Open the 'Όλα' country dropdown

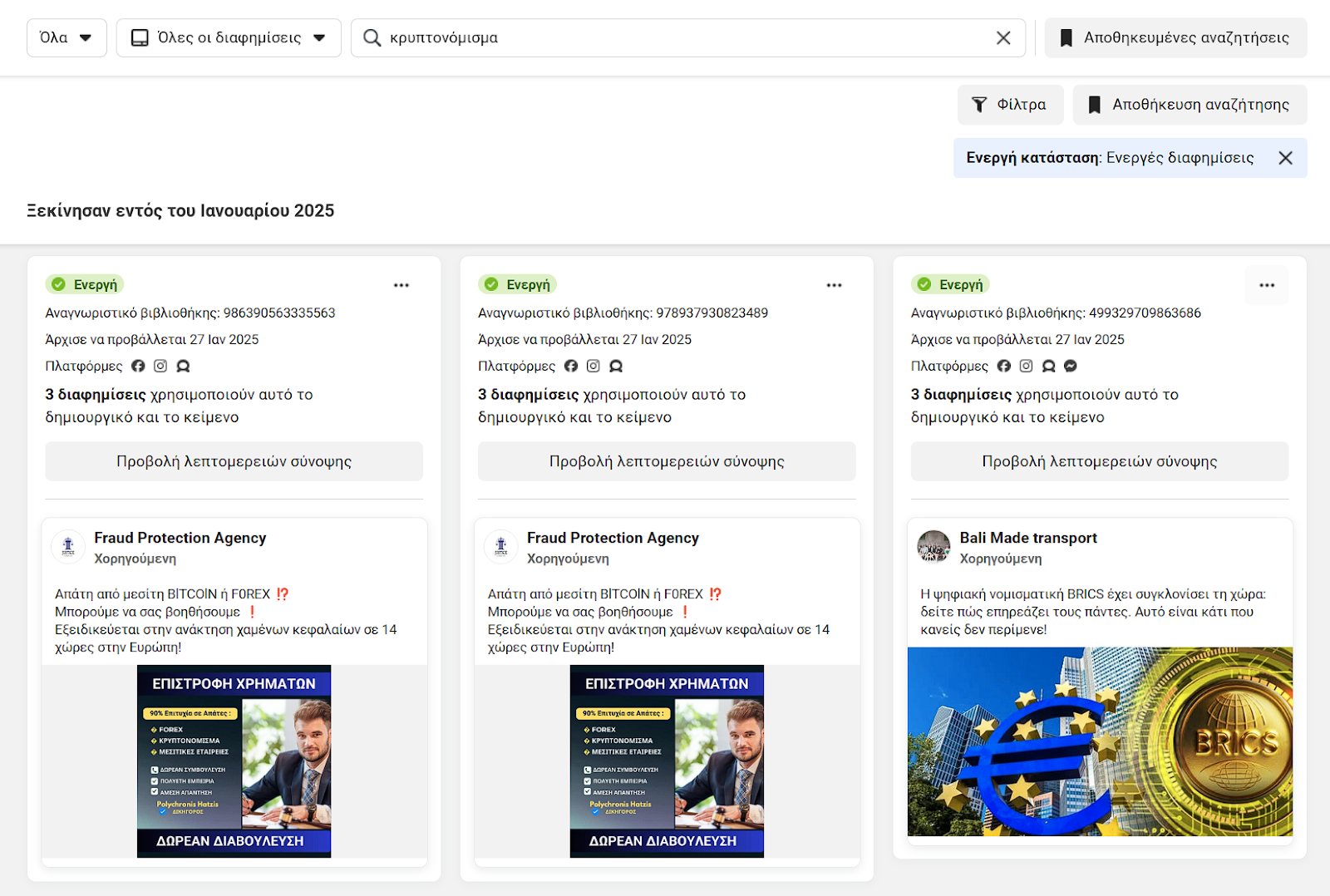[x=66, y=38]
